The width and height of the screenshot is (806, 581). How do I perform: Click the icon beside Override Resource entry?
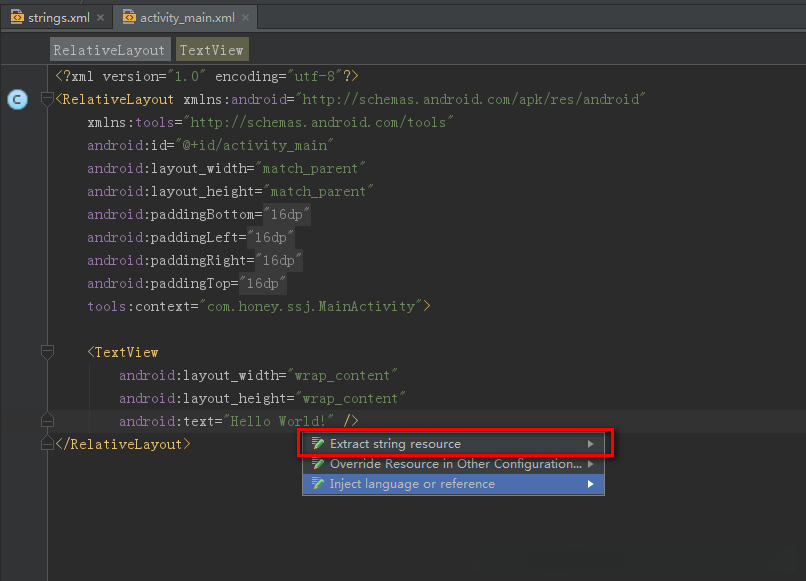[318, 464]
